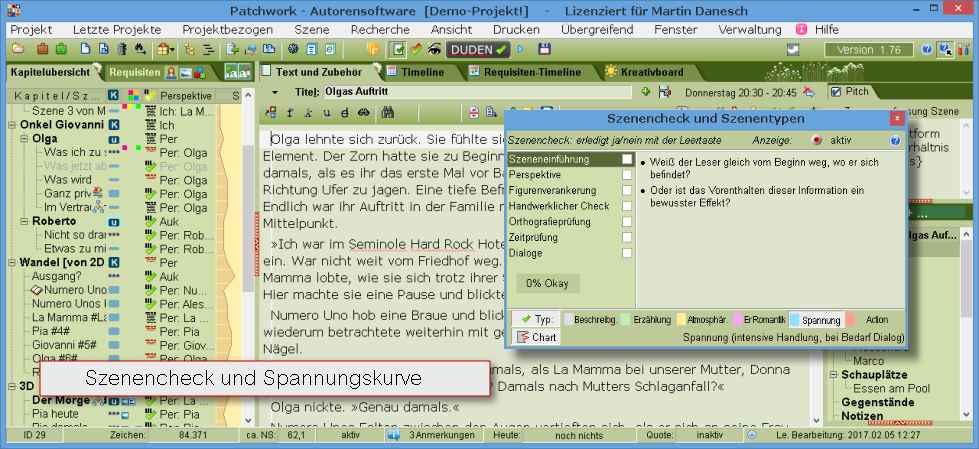Click the blue snowflake gear toolbar icon
The width and height of the screenshot is (979, 449).
pyautogui.click(x=293, y=49)
